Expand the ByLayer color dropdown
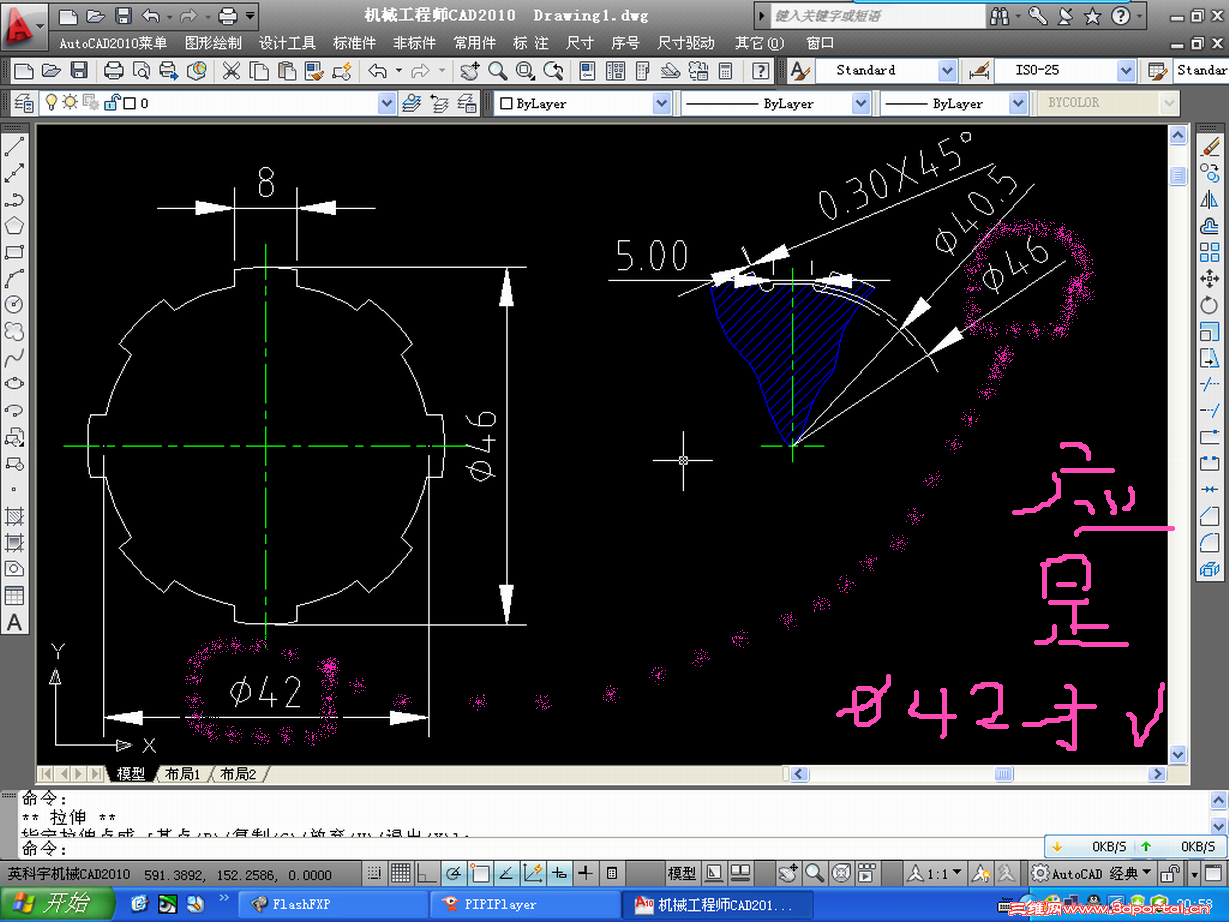Viewport: 1229px width, 922px height. click(x=662, y=103)
